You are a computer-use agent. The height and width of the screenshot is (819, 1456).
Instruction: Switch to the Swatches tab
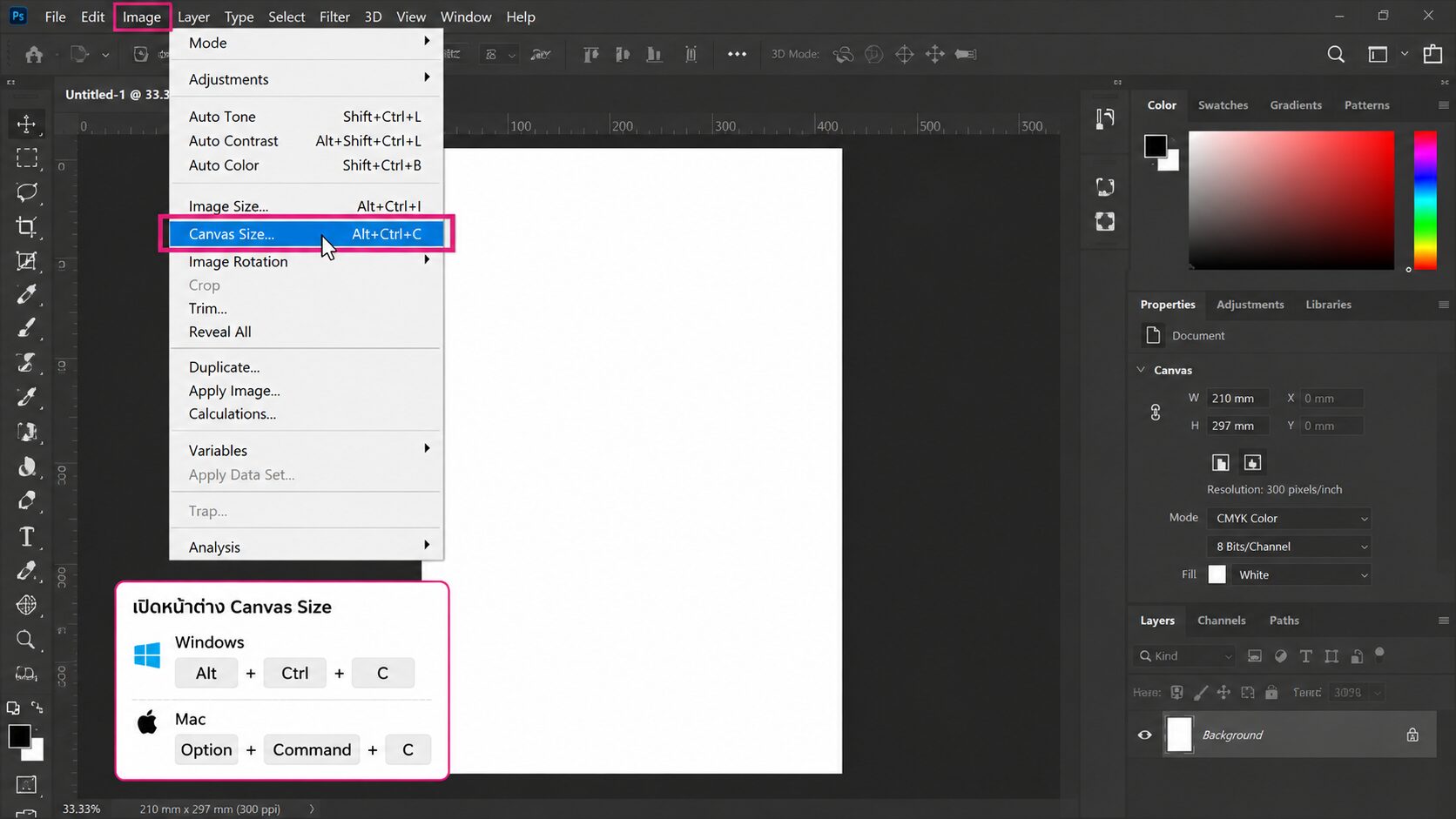[1223, 105]
